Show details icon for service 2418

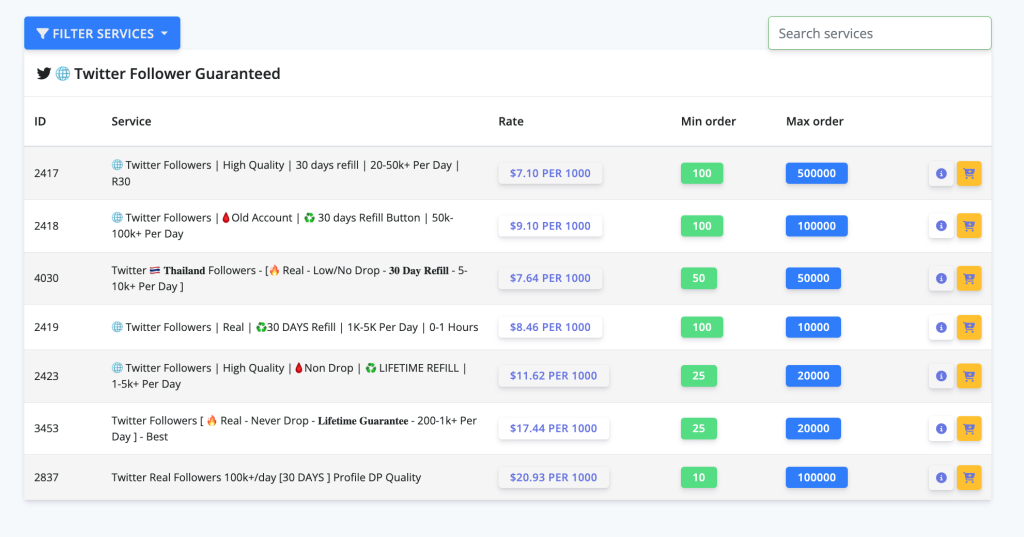(x=941, y=226)
